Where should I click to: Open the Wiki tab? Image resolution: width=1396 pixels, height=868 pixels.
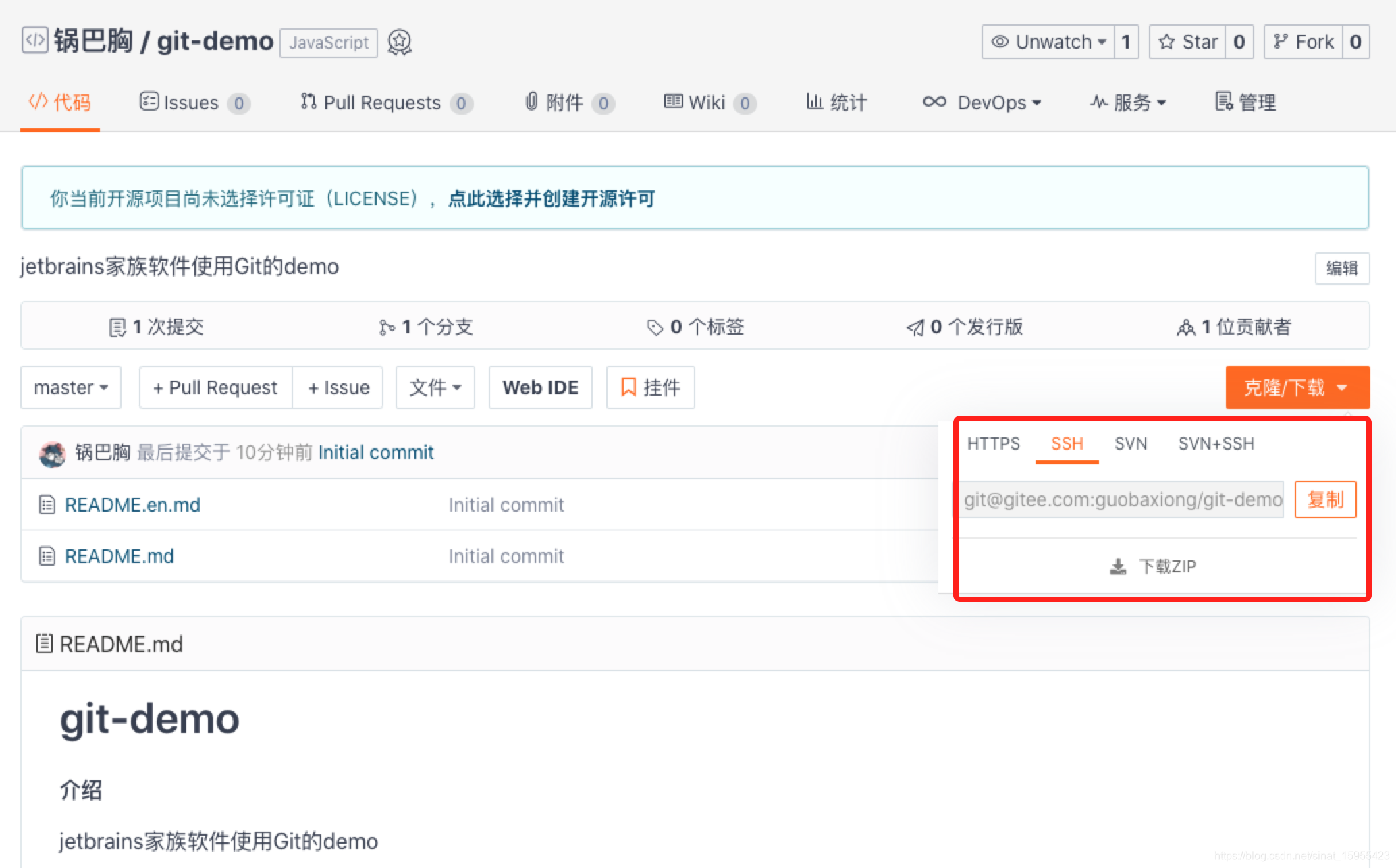pyautogui.click(x=710, y=103)
